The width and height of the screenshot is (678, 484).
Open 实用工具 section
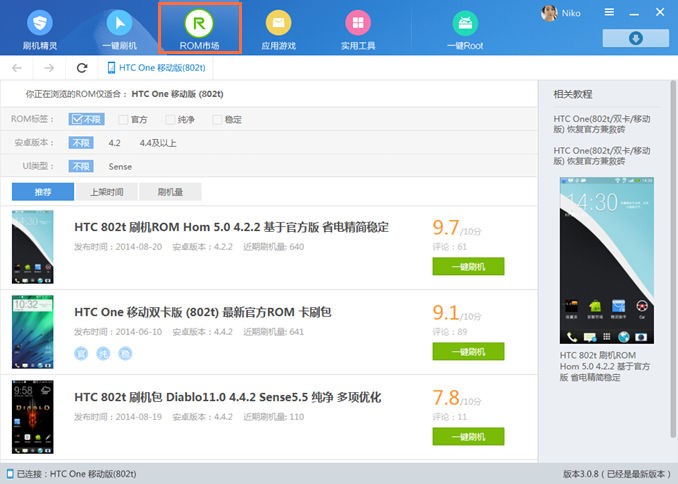pos(358,30)
